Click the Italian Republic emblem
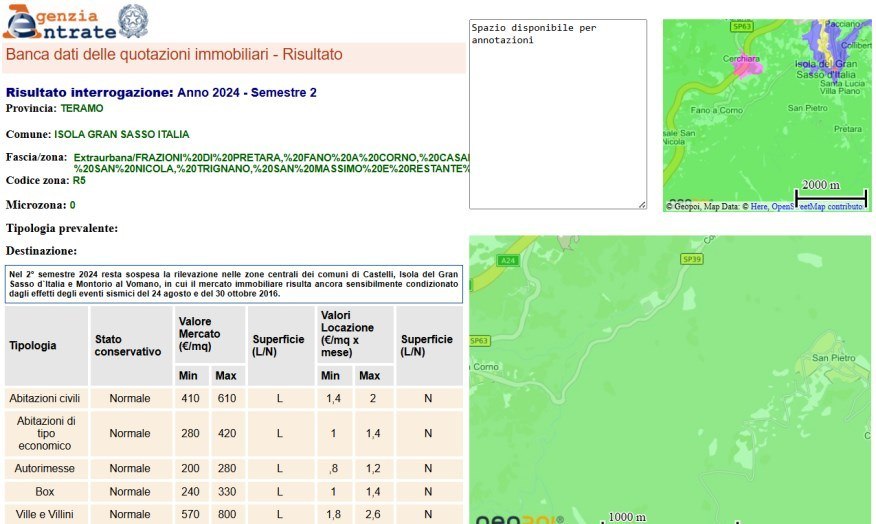Image resolution: width=876 pixels, height=524 pixels. point(132,20)
